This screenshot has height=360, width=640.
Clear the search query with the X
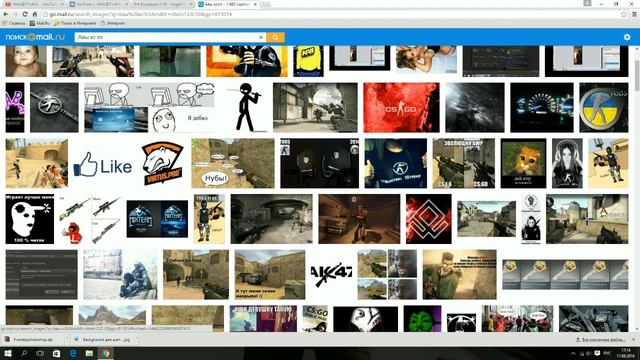(261, 37)
